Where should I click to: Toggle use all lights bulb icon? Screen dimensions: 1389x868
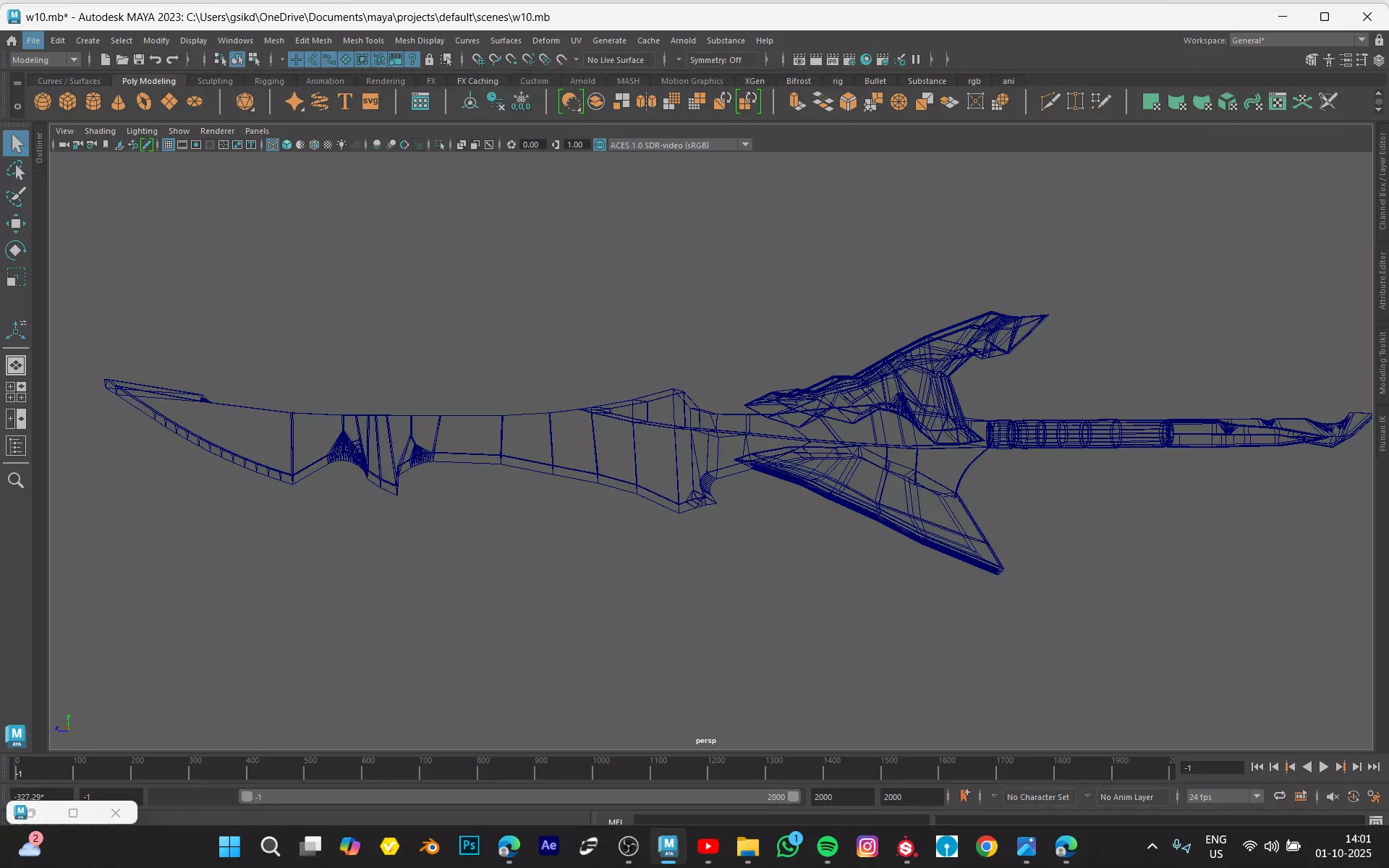[x=341, y=145]
